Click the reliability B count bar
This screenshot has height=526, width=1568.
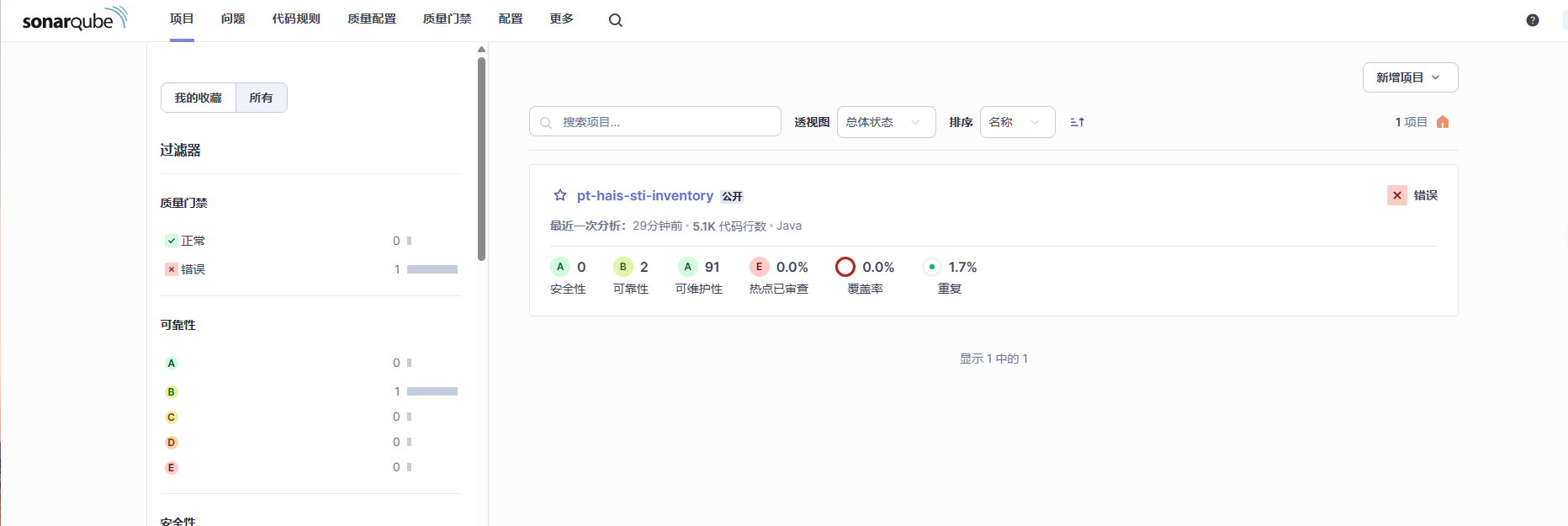click(432, 391)
